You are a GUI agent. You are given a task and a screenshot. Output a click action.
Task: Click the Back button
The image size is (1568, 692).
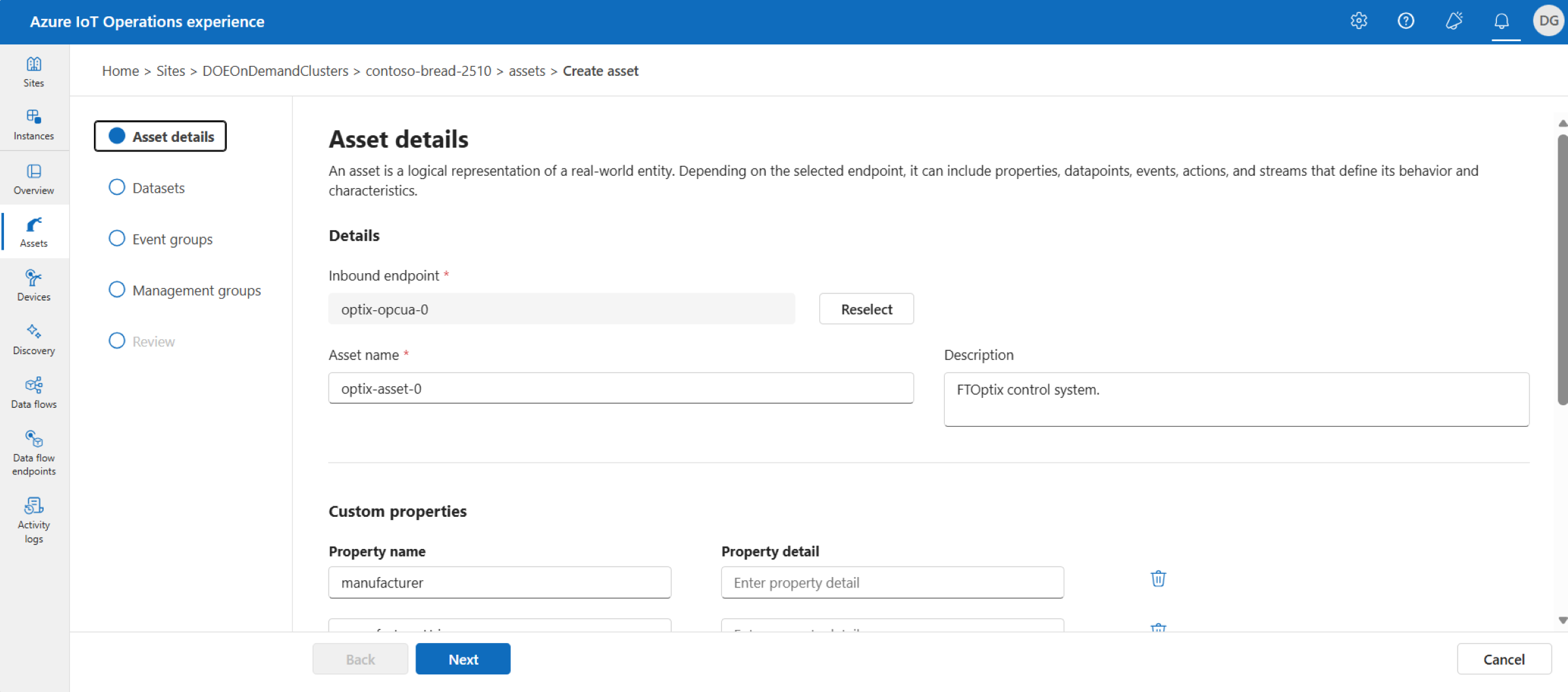[x=361, y=659]
